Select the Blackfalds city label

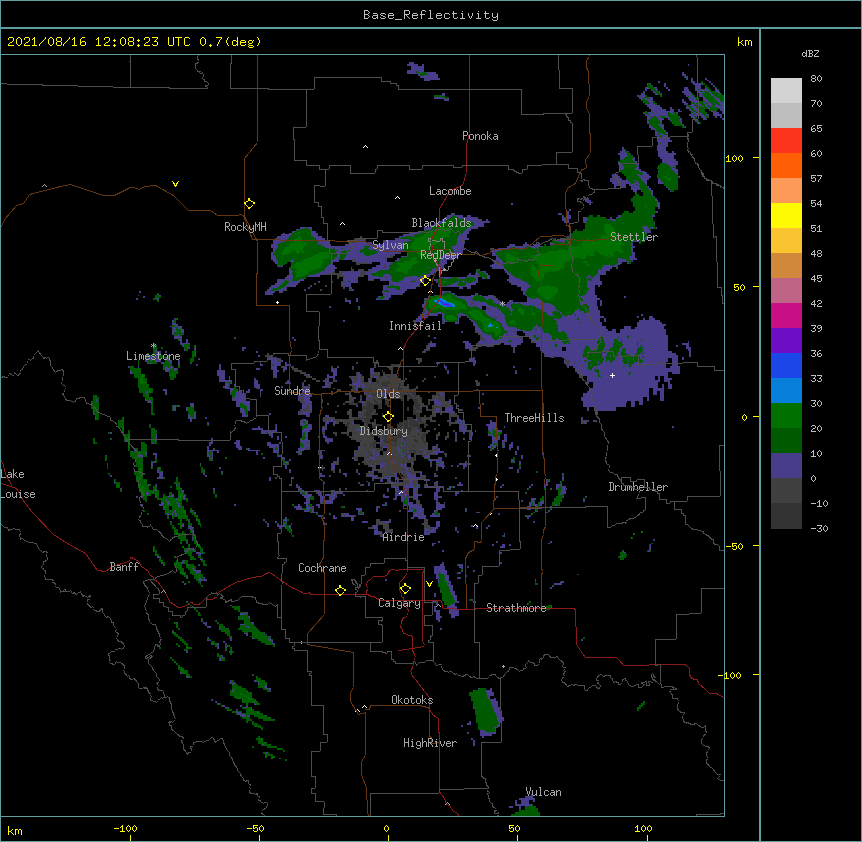[x=441, y=223]
